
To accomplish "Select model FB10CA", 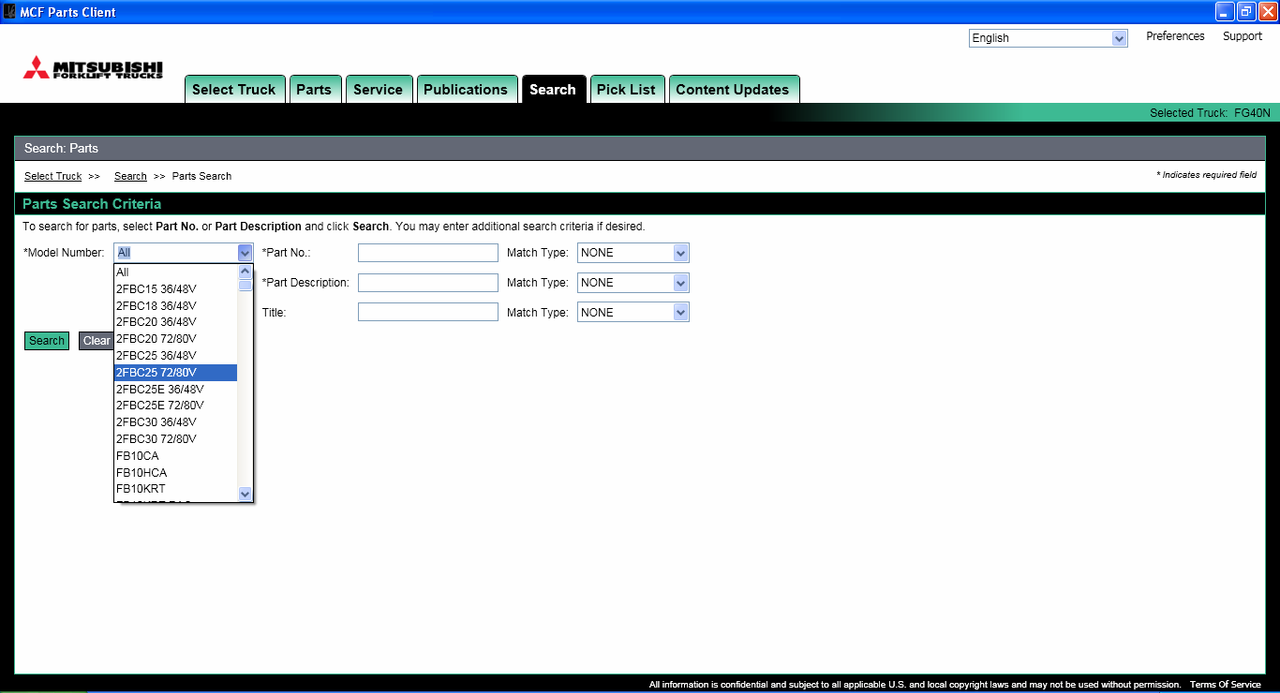I will (x=175, y=456).
